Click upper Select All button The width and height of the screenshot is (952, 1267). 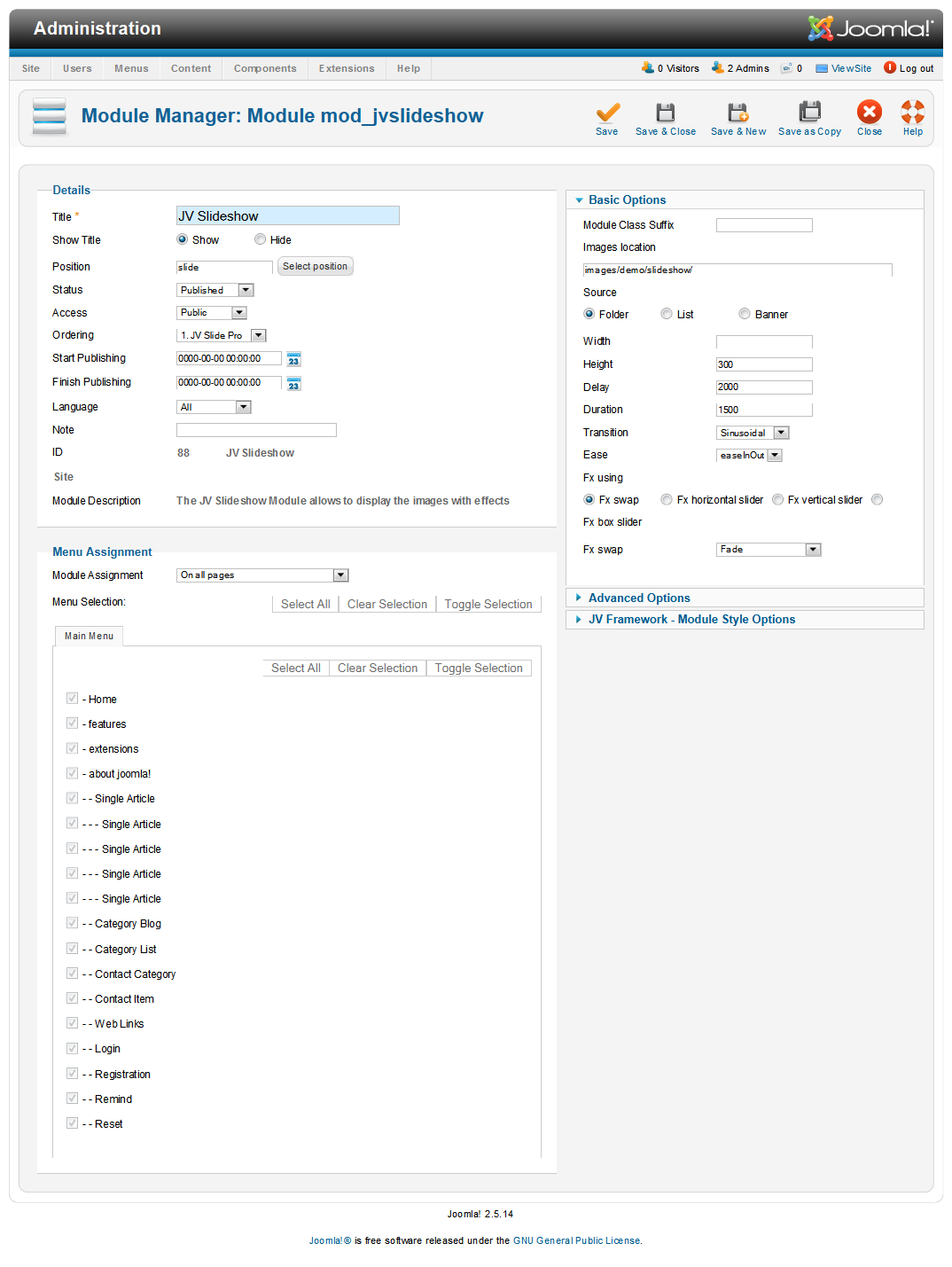(306, 604)
